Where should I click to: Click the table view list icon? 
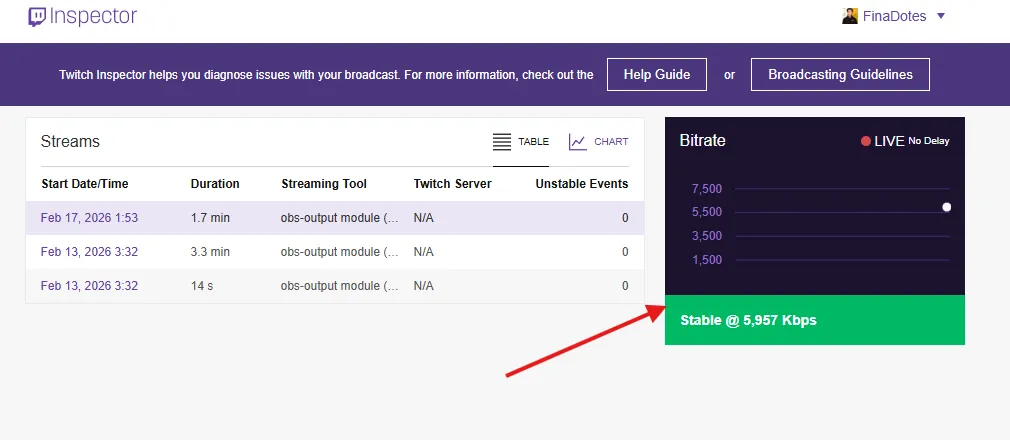coord(502,142)
